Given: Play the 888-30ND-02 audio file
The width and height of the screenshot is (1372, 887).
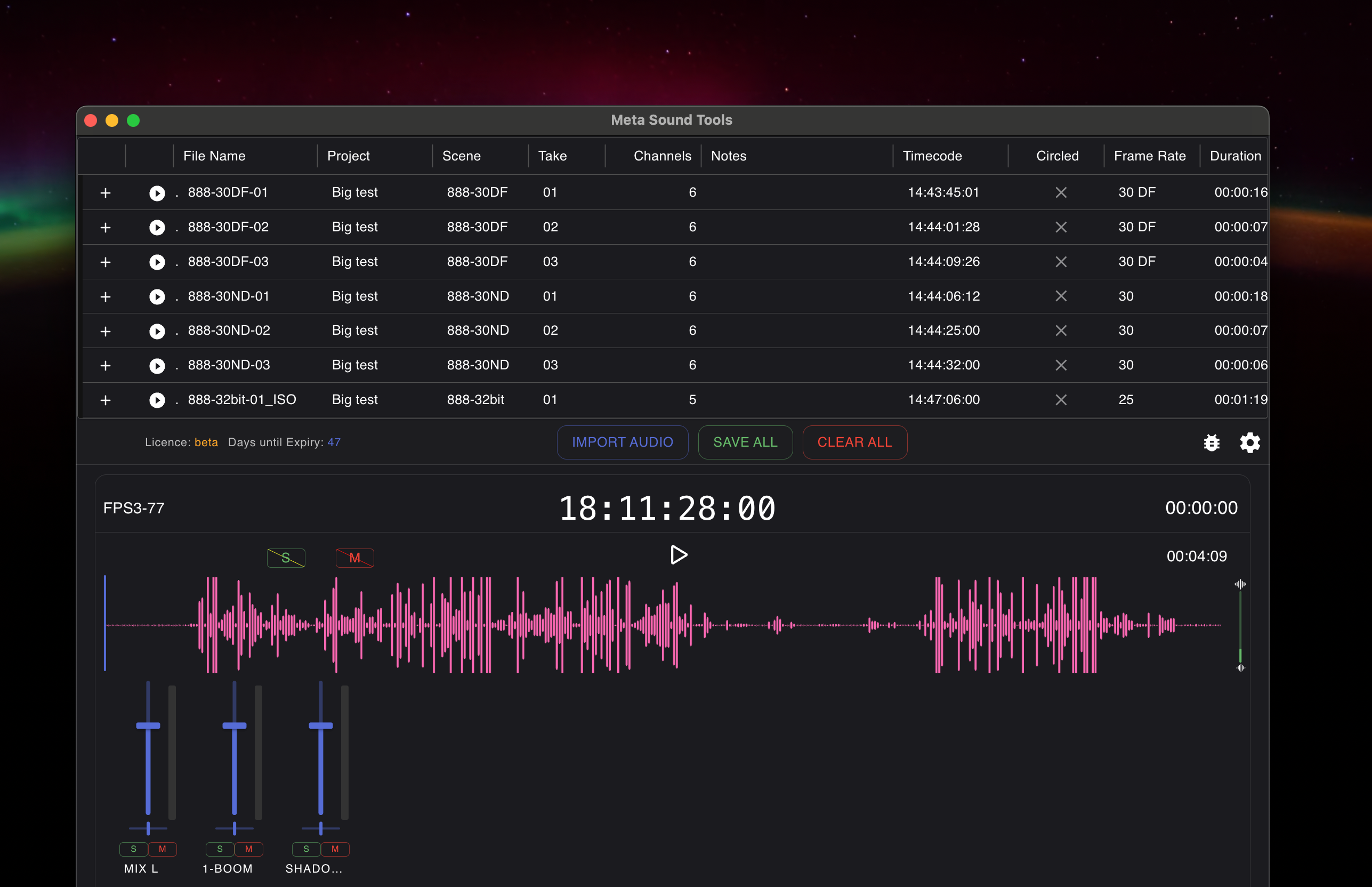Looking at the screenshot, I should click(157, 330).
